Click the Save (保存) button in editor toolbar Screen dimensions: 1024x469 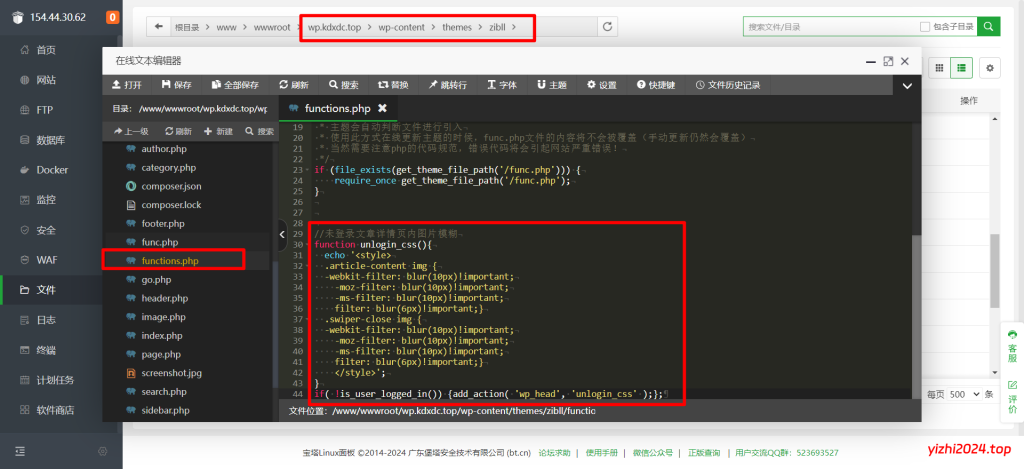[x=175, y=85]
